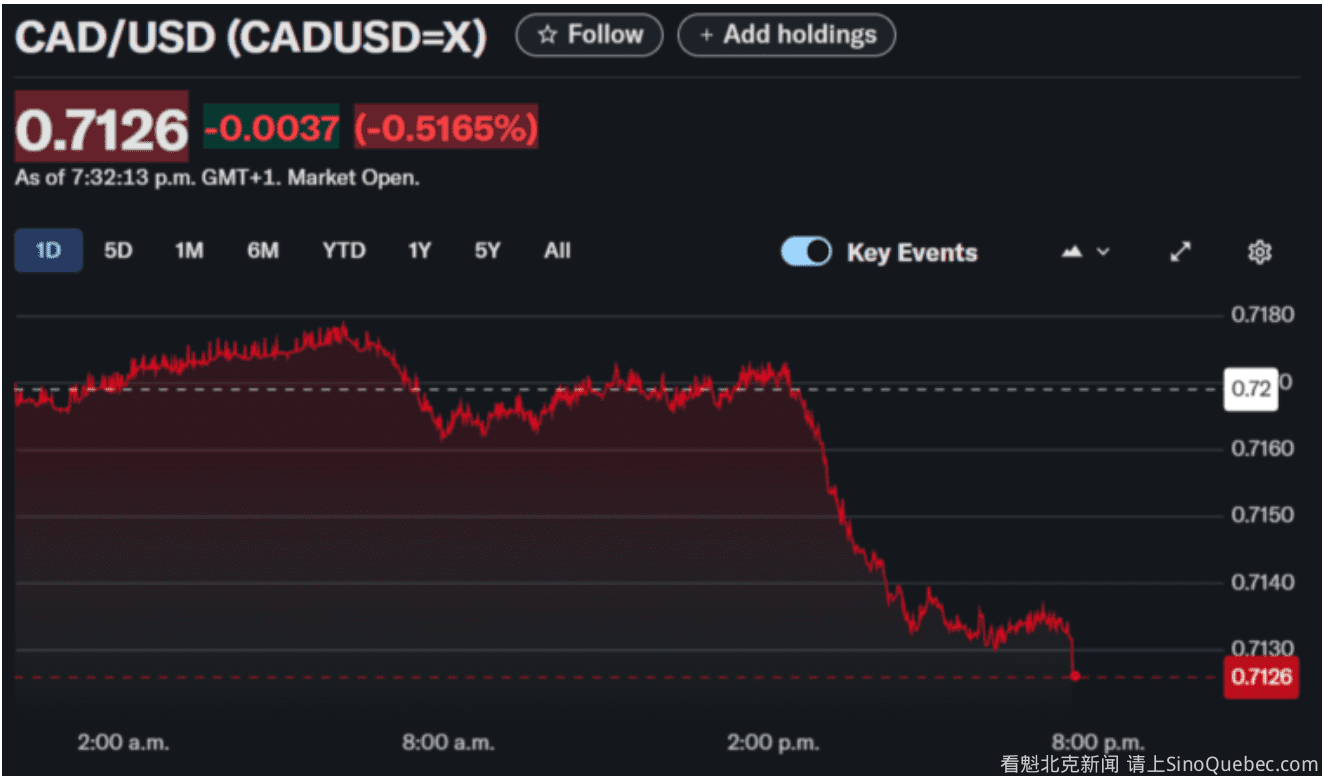The image size is (1324, 780).
Task: Click the Add holdings button
Action: pyautogui.click(x=786, y=35)
